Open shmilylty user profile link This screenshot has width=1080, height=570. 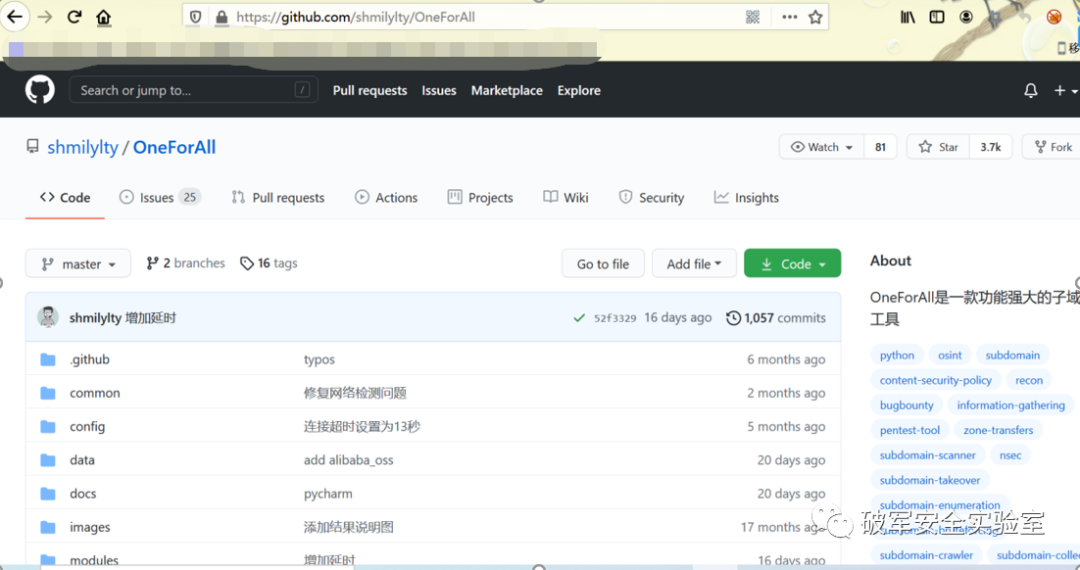coord(83,147)
